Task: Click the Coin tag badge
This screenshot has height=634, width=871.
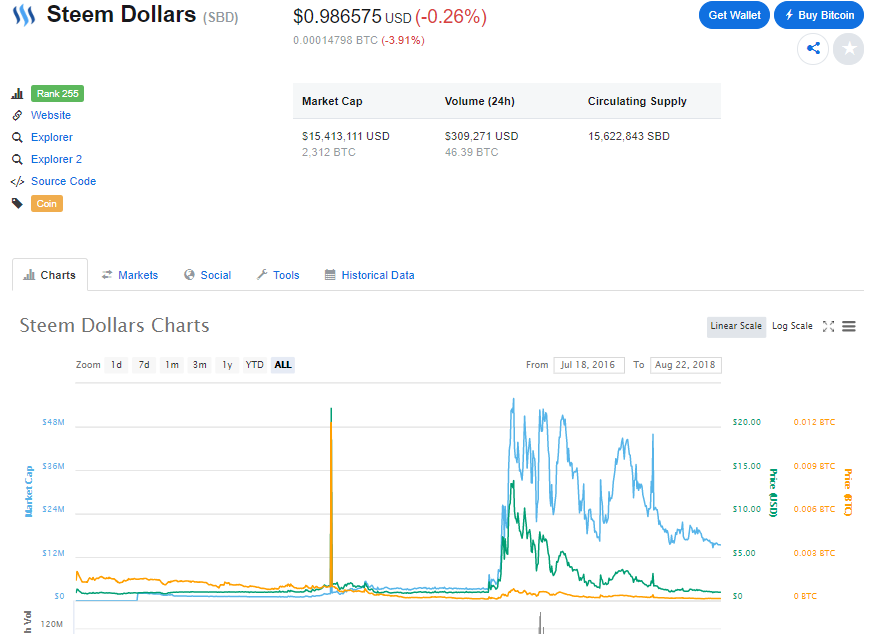Action: point(47,203)
